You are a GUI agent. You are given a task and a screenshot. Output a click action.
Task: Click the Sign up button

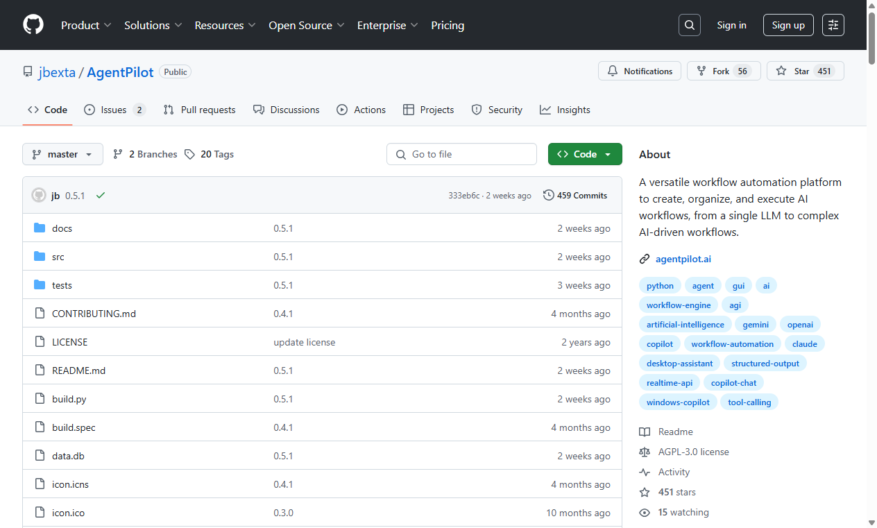pyautogui.click(x=788, y=25)
